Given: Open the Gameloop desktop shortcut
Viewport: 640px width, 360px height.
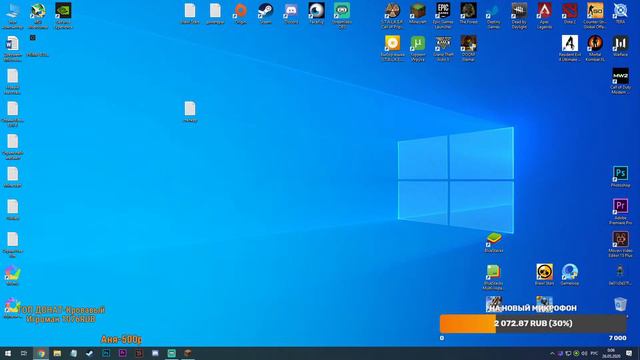Looking at the screenshot, I should pos(569,274).
